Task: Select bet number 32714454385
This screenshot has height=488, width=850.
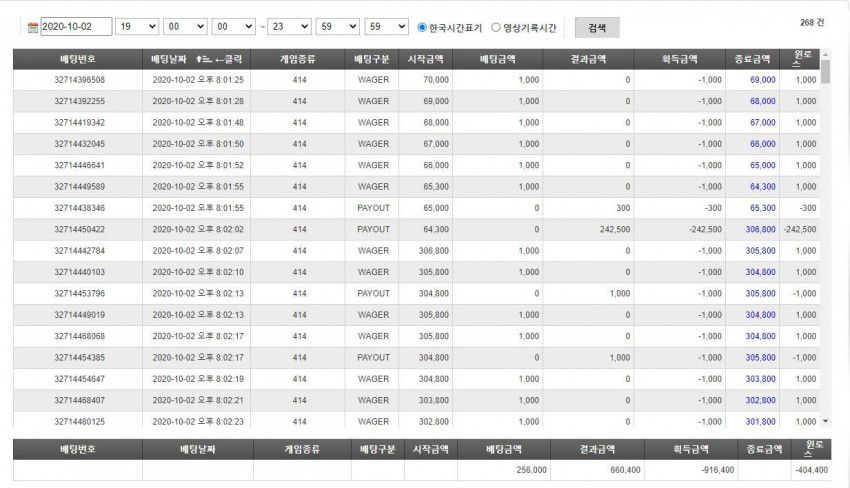Action: point(80,357)
